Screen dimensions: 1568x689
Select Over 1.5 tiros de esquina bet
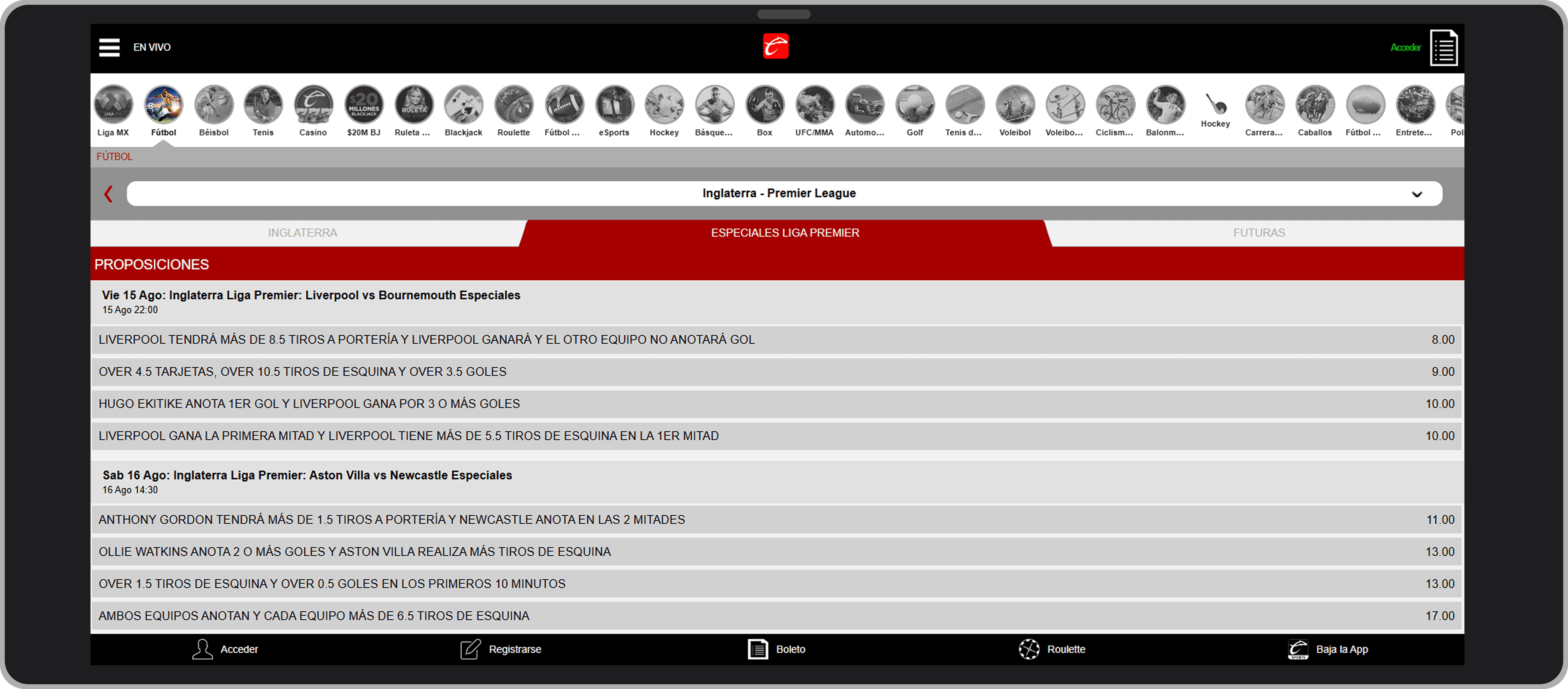[x=777, y=584]
